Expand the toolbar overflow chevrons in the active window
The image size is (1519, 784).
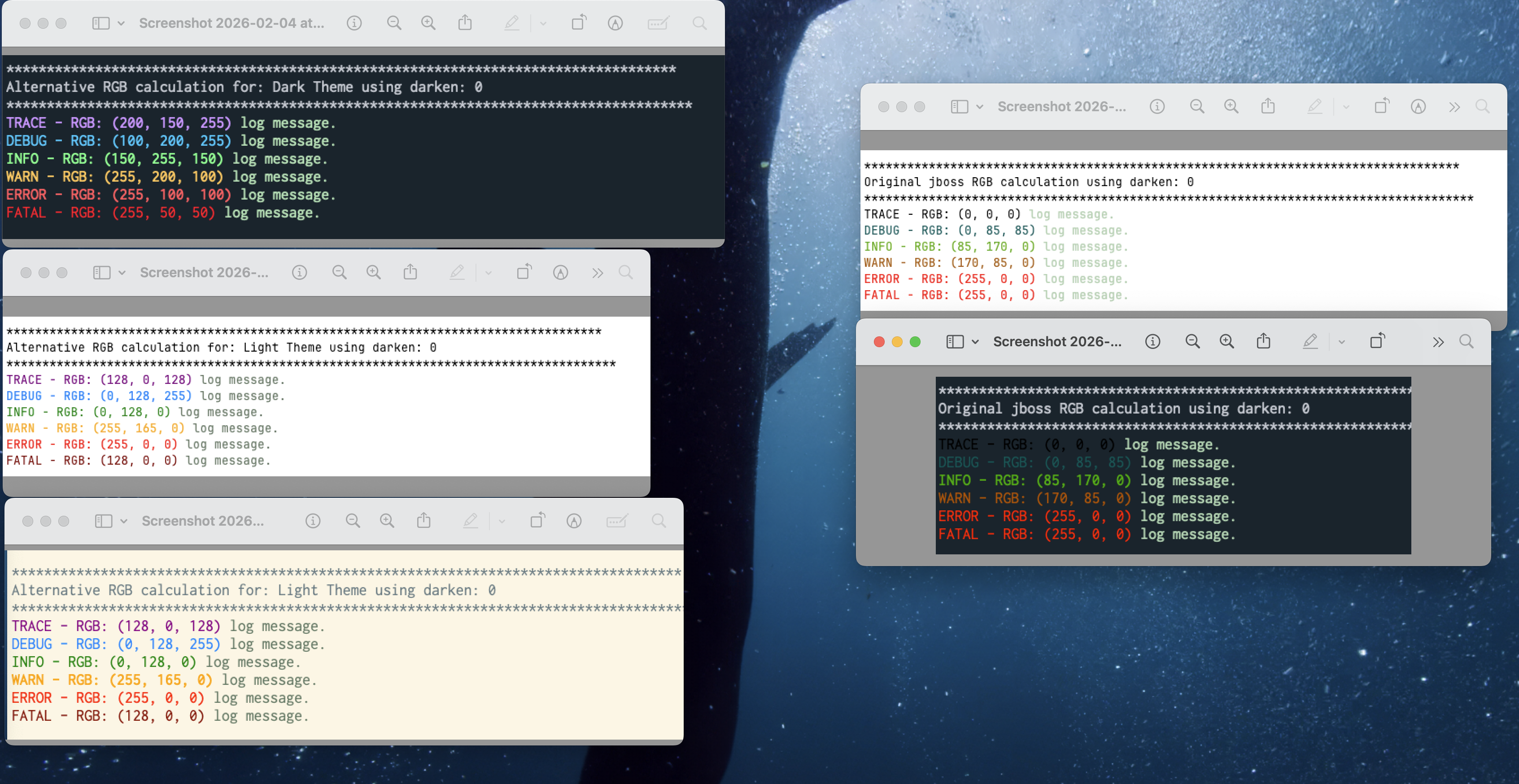[x=1438, y=342]
